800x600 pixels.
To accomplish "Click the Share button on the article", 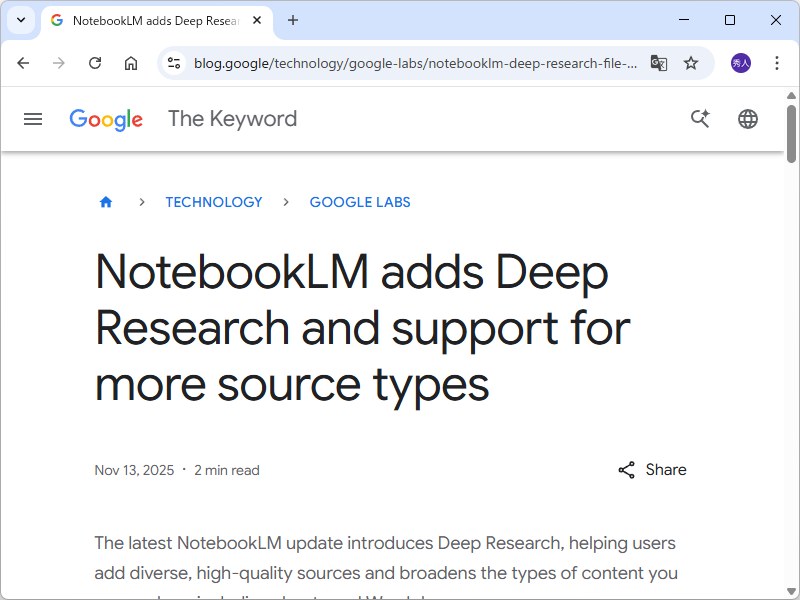I will click(651, 469).
